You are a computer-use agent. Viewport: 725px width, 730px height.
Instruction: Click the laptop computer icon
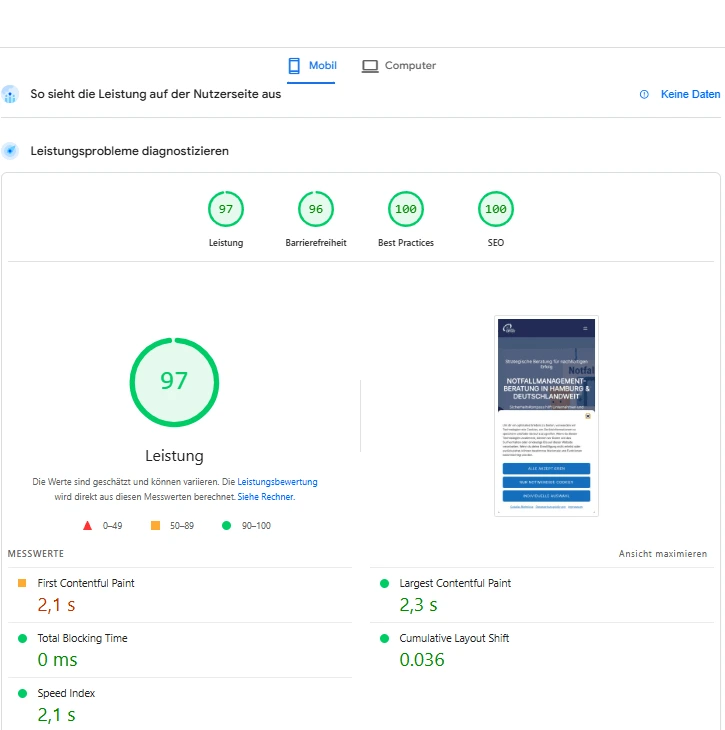point(370,66)
